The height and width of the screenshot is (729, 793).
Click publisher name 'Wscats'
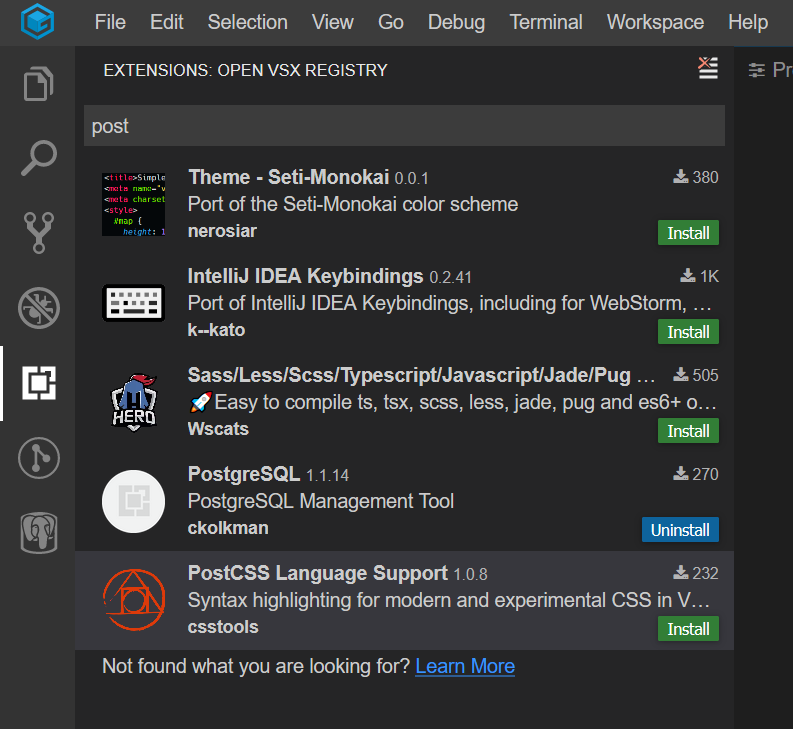click(218, 429)
